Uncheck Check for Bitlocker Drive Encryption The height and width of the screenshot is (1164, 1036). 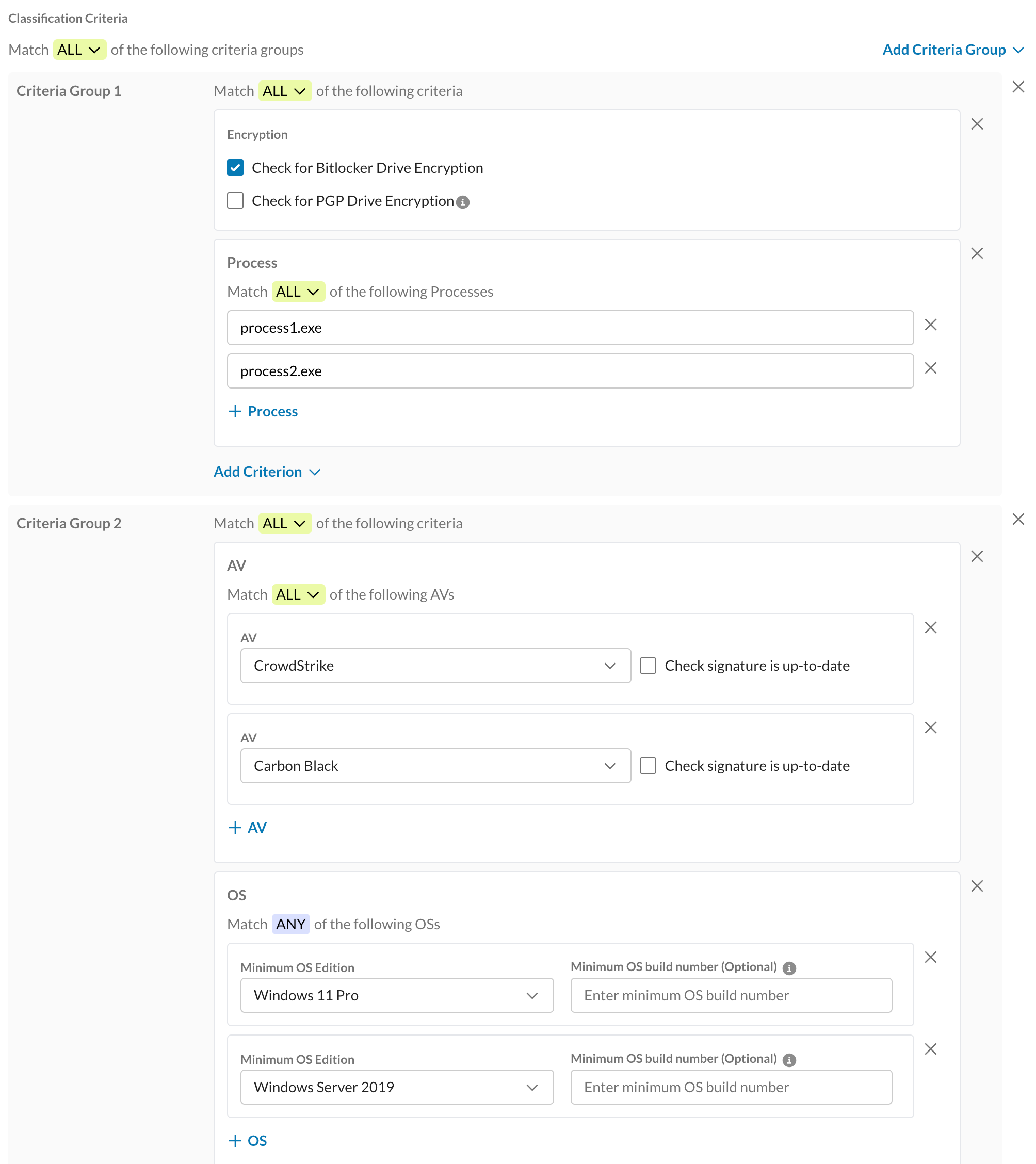[235, 167]
